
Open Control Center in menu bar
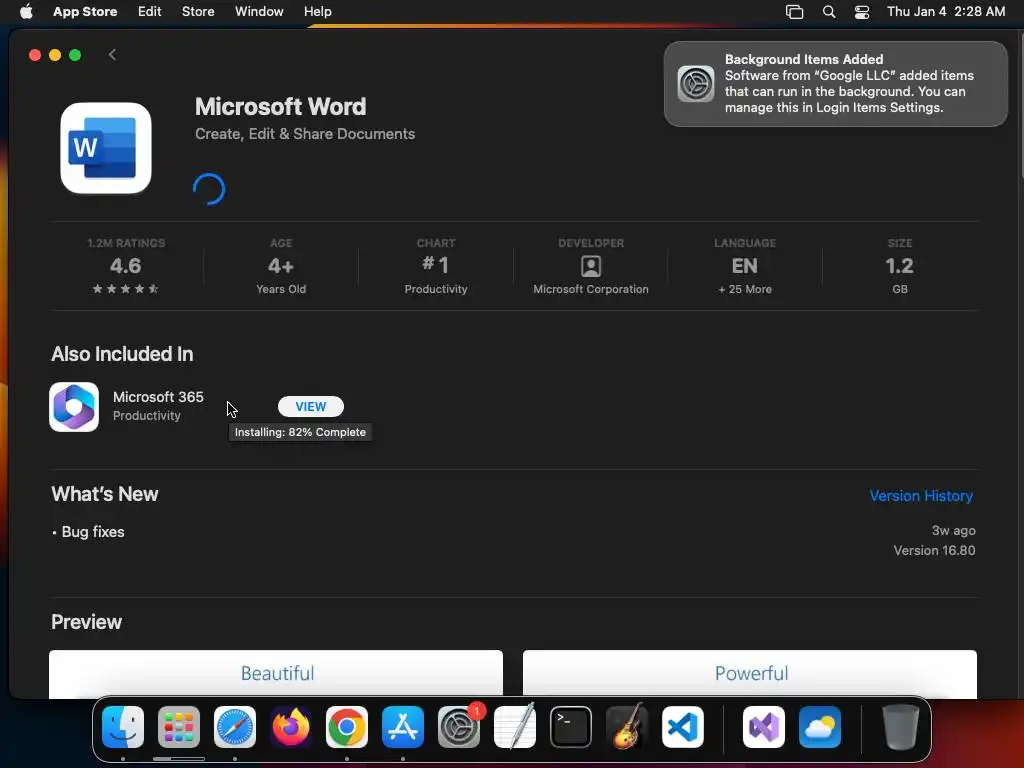pos(862,12)
